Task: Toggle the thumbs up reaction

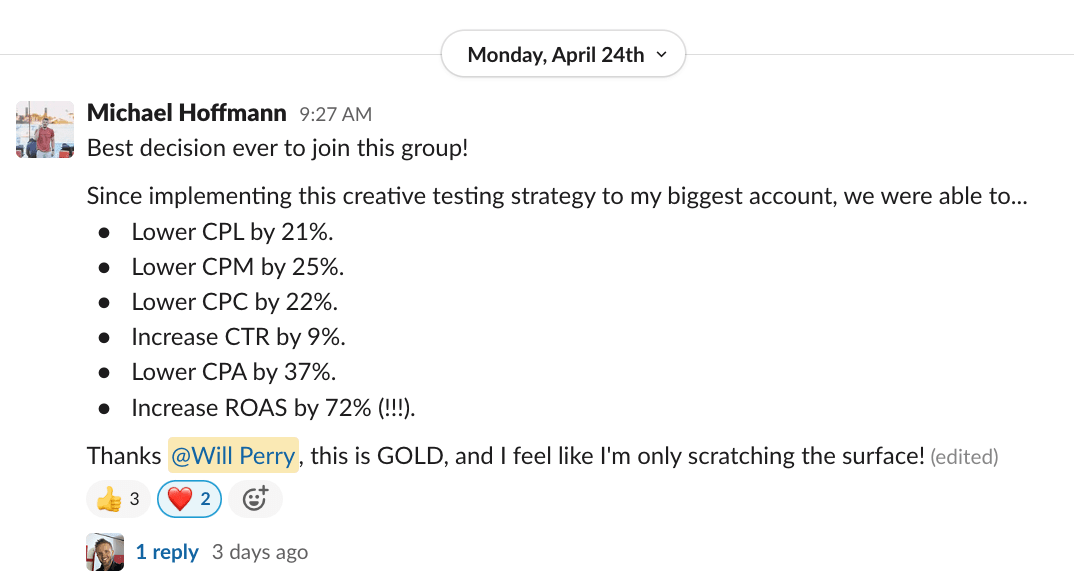Action: [119, 499]
